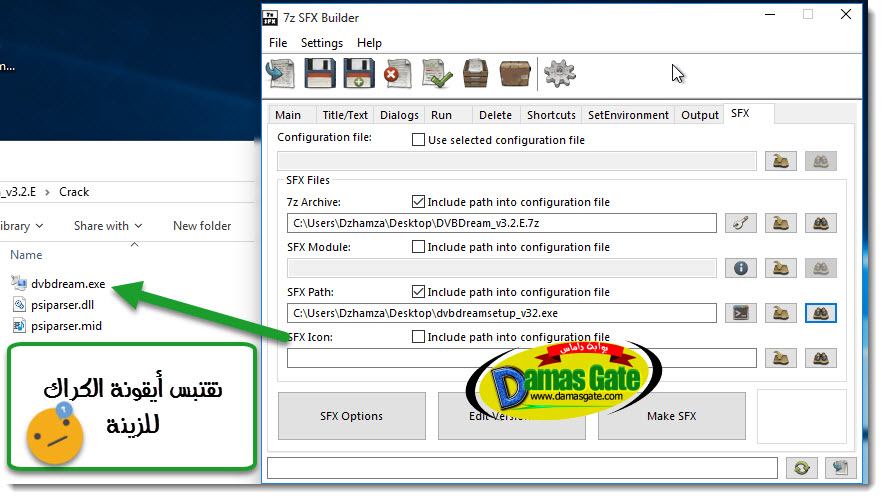The image size is (883, 499).
Task: Switch to the Output tab
Action: coord(699,115)
